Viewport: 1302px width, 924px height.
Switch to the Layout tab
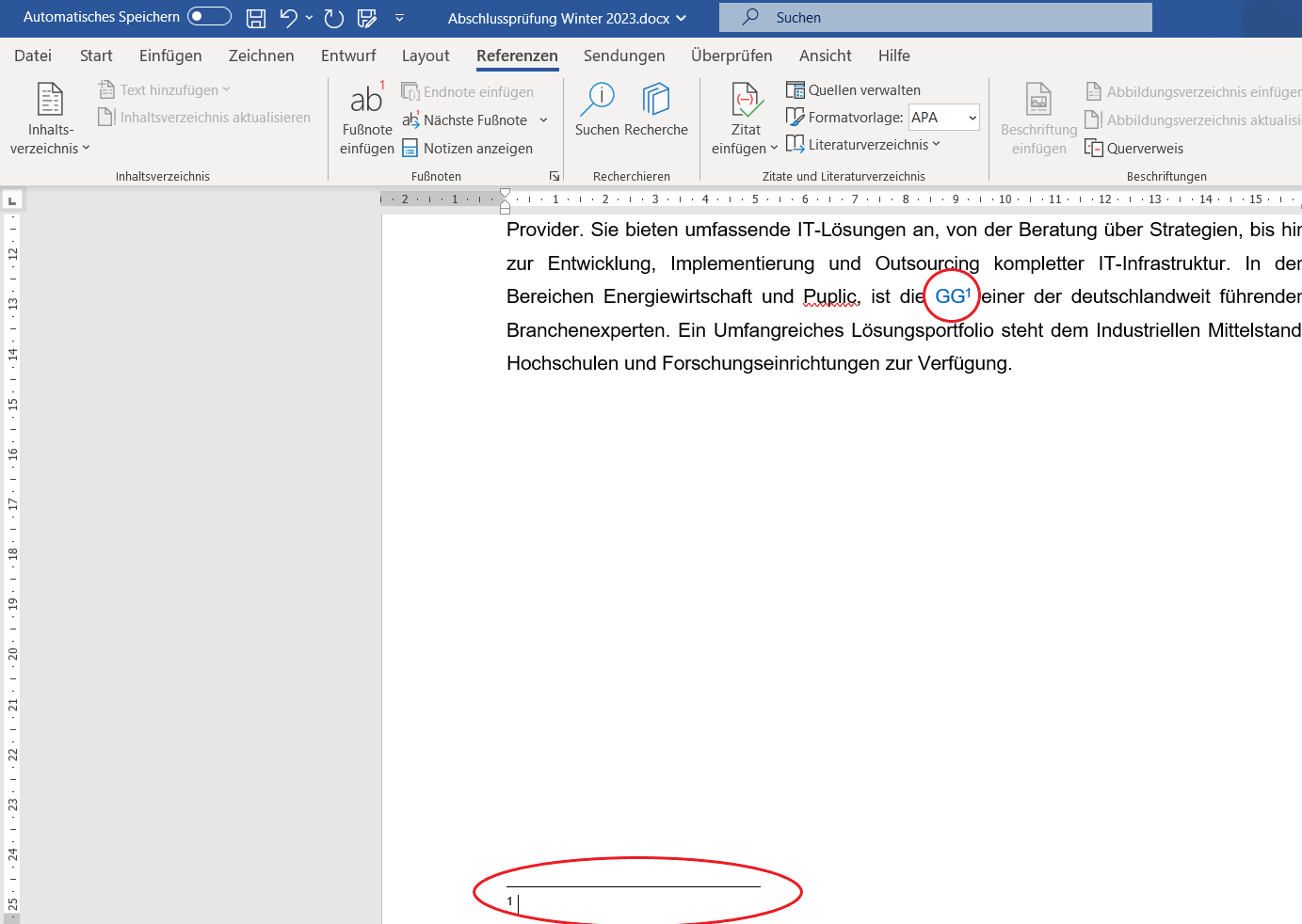pyautogui.click(x=426, y=56)
